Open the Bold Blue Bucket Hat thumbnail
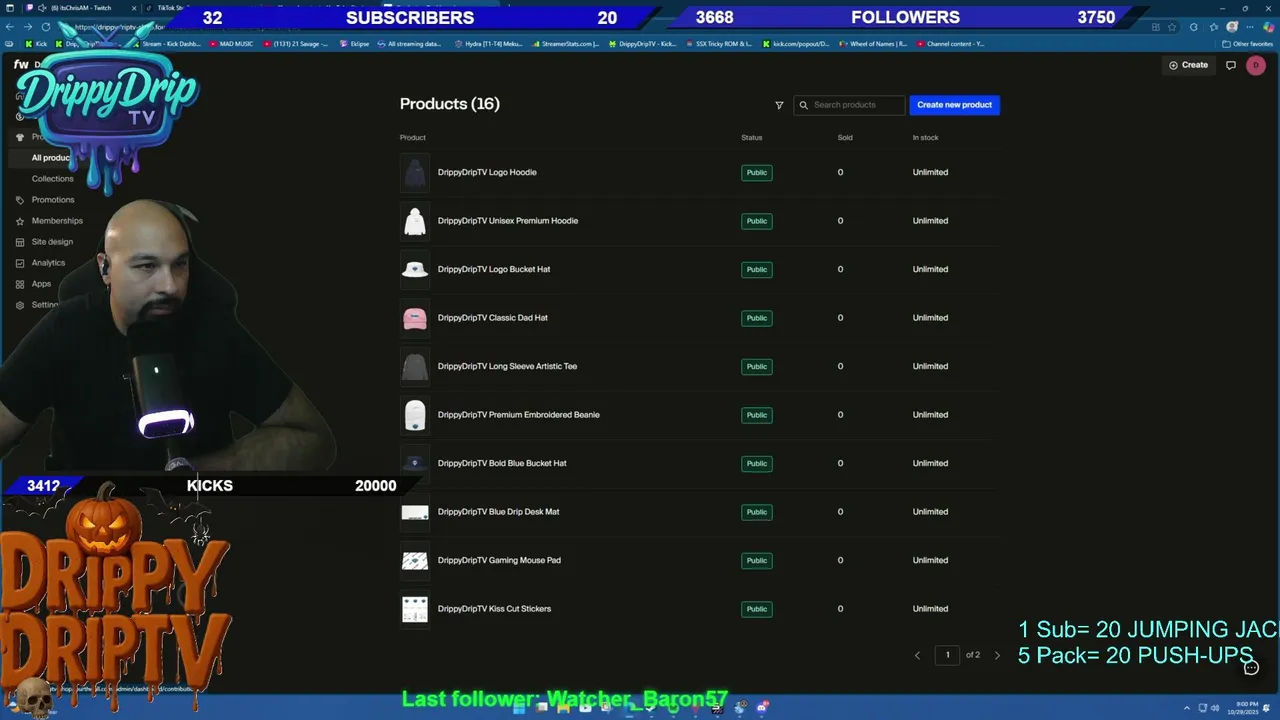Viewport: 1280px width, 720px height. coord(415,464)
